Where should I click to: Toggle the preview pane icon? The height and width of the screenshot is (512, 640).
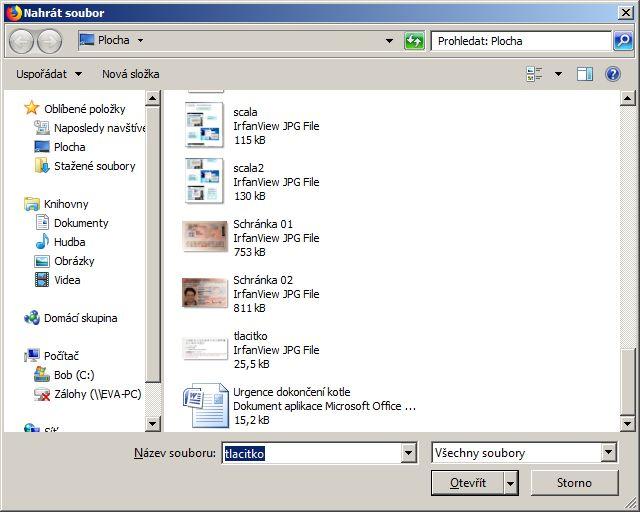click(x=585, y=74)
